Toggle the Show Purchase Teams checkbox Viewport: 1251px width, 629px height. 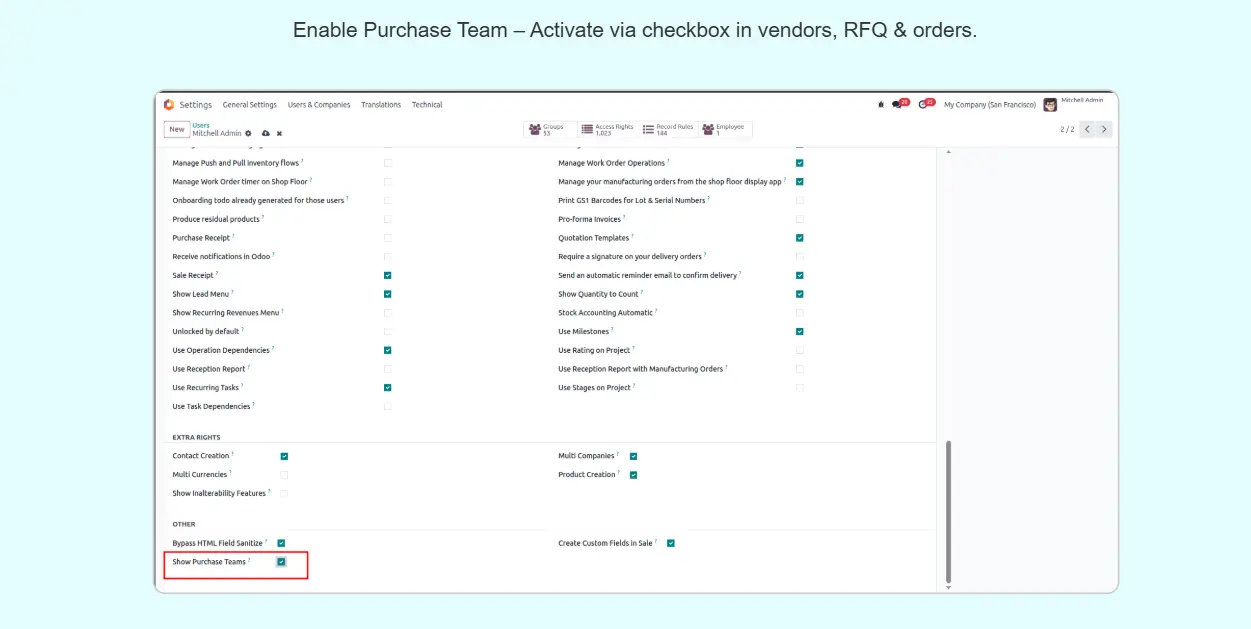281,562
